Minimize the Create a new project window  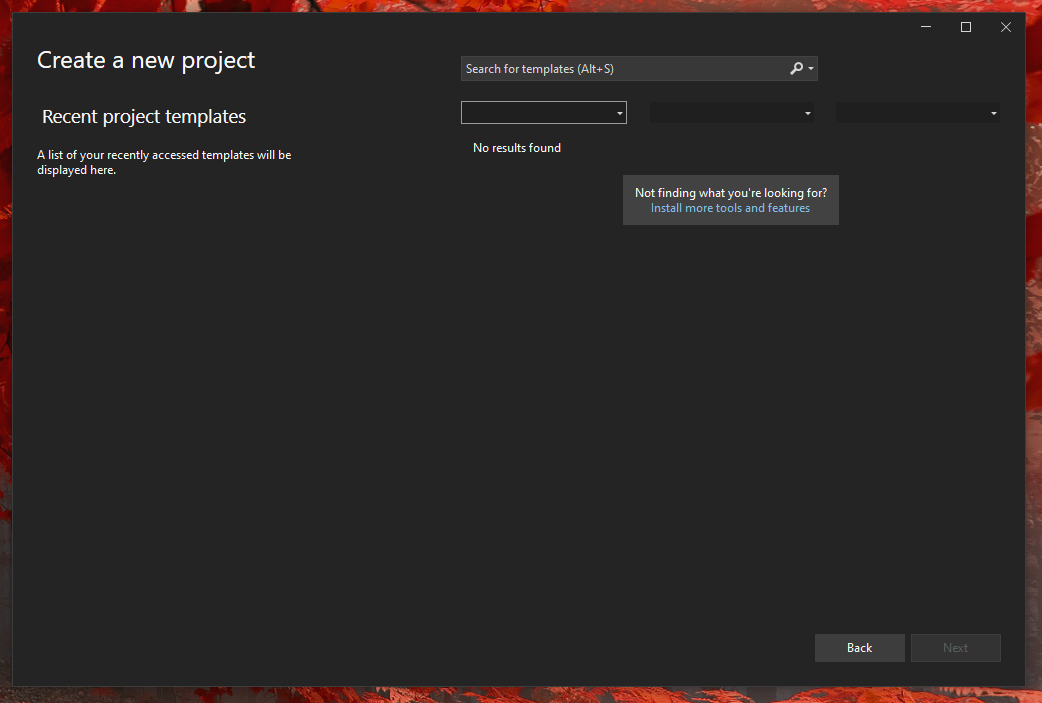(x=926, y=27)
